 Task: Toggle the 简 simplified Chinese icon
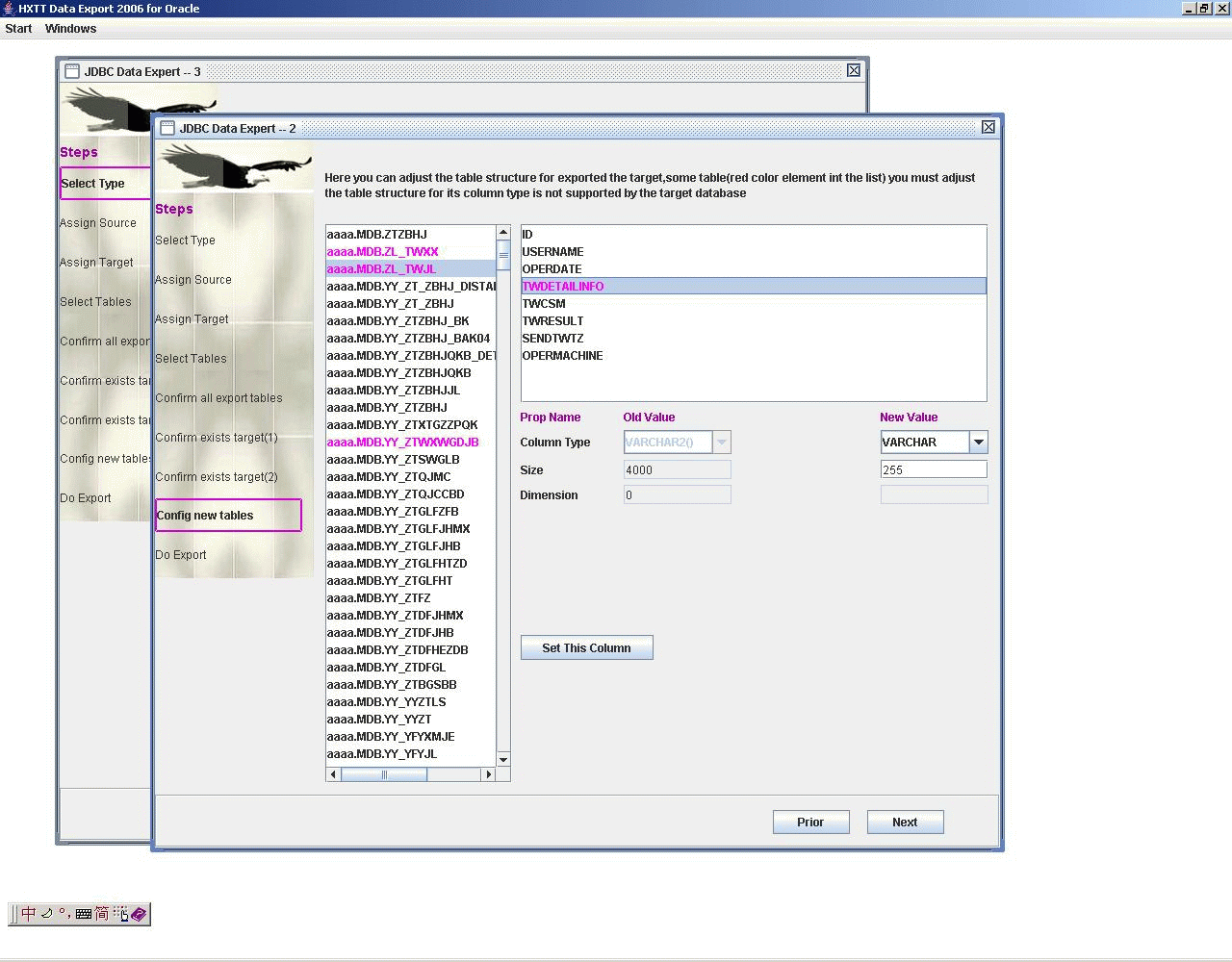tap(101, 914)
